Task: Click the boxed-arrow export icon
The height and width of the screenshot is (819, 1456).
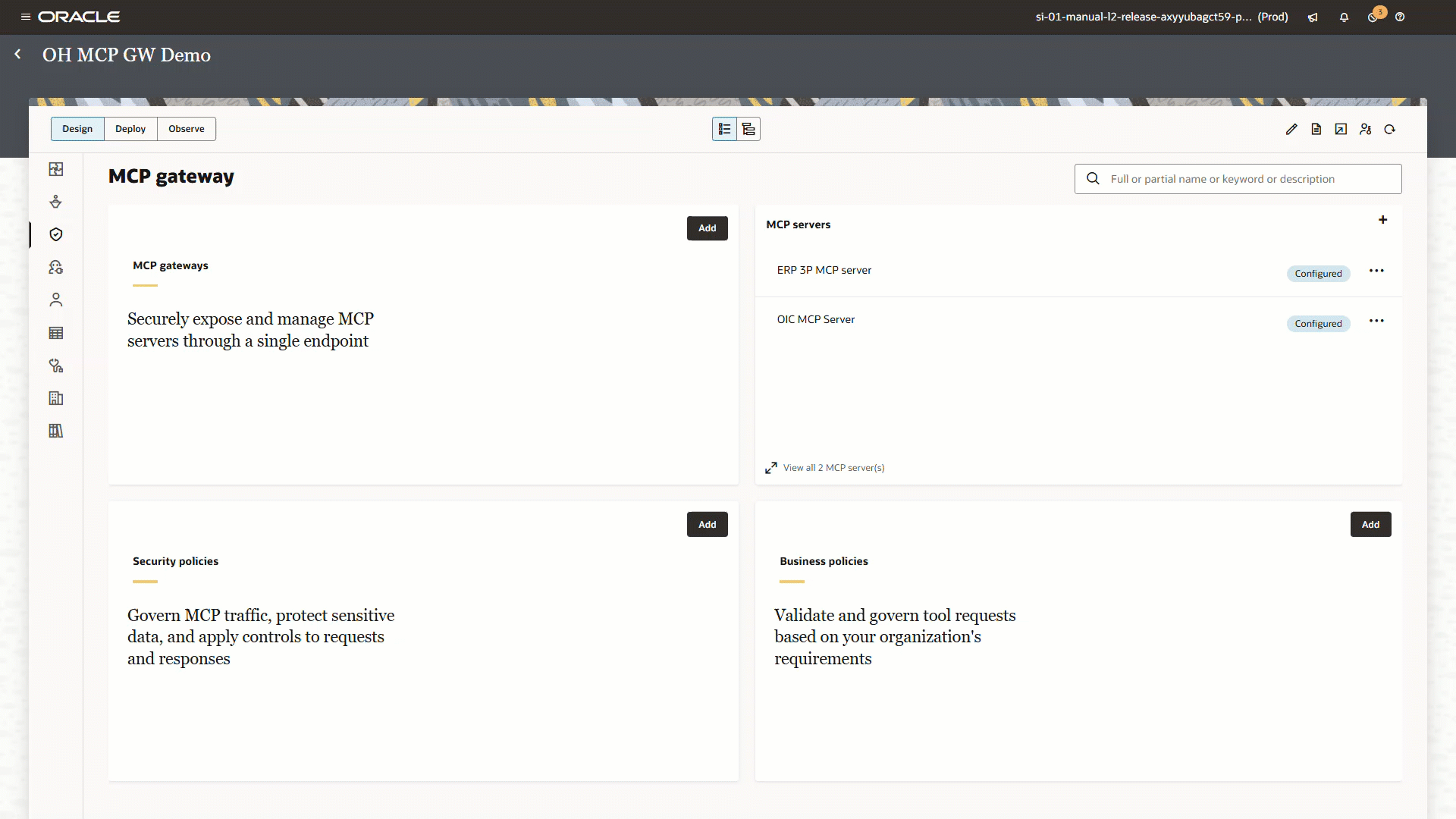Action: point(1341,130)
